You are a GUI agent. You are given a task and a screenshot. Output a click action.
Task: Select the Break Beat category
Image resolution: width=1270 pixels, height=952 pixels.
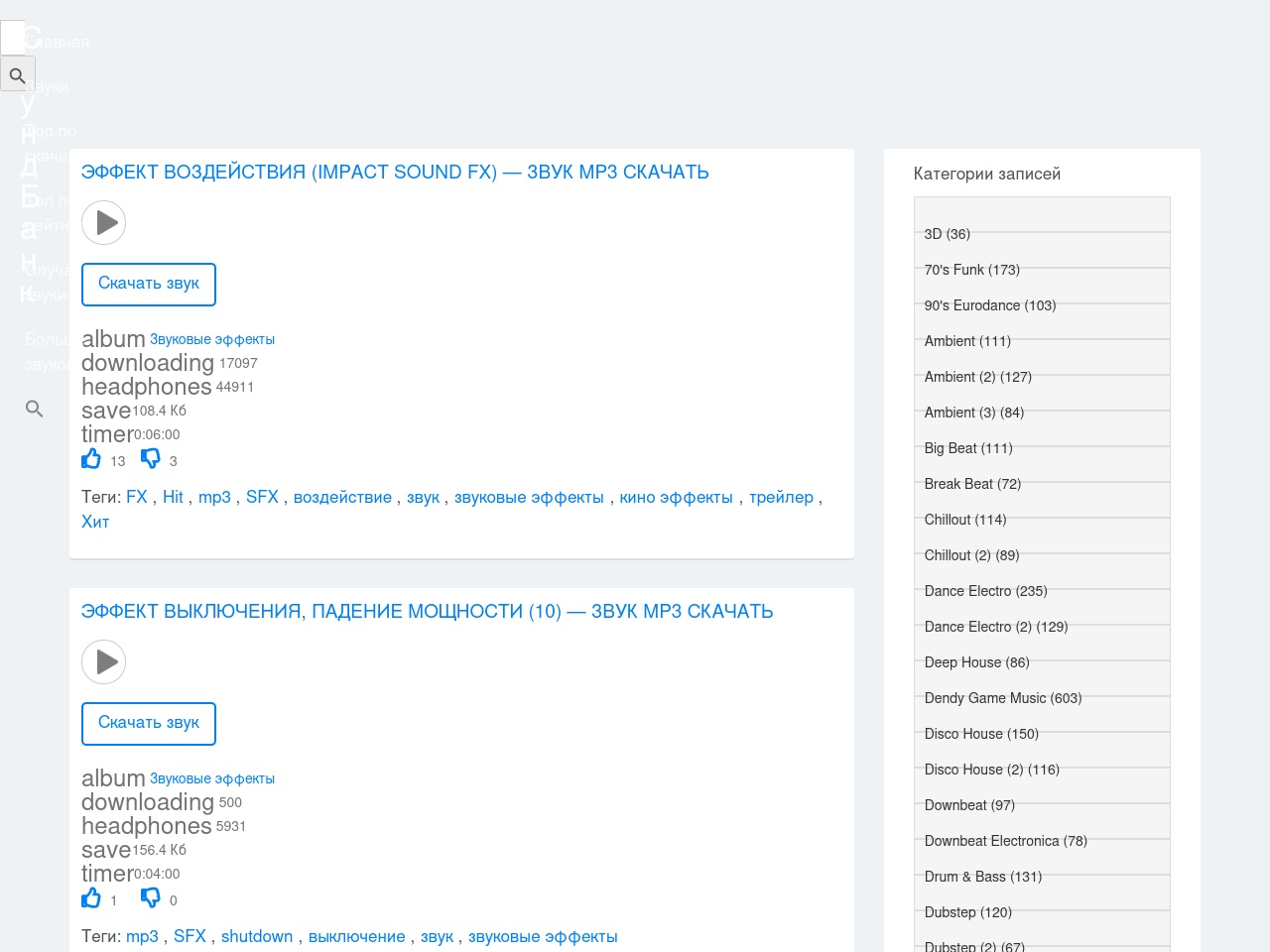pos(972,484)
